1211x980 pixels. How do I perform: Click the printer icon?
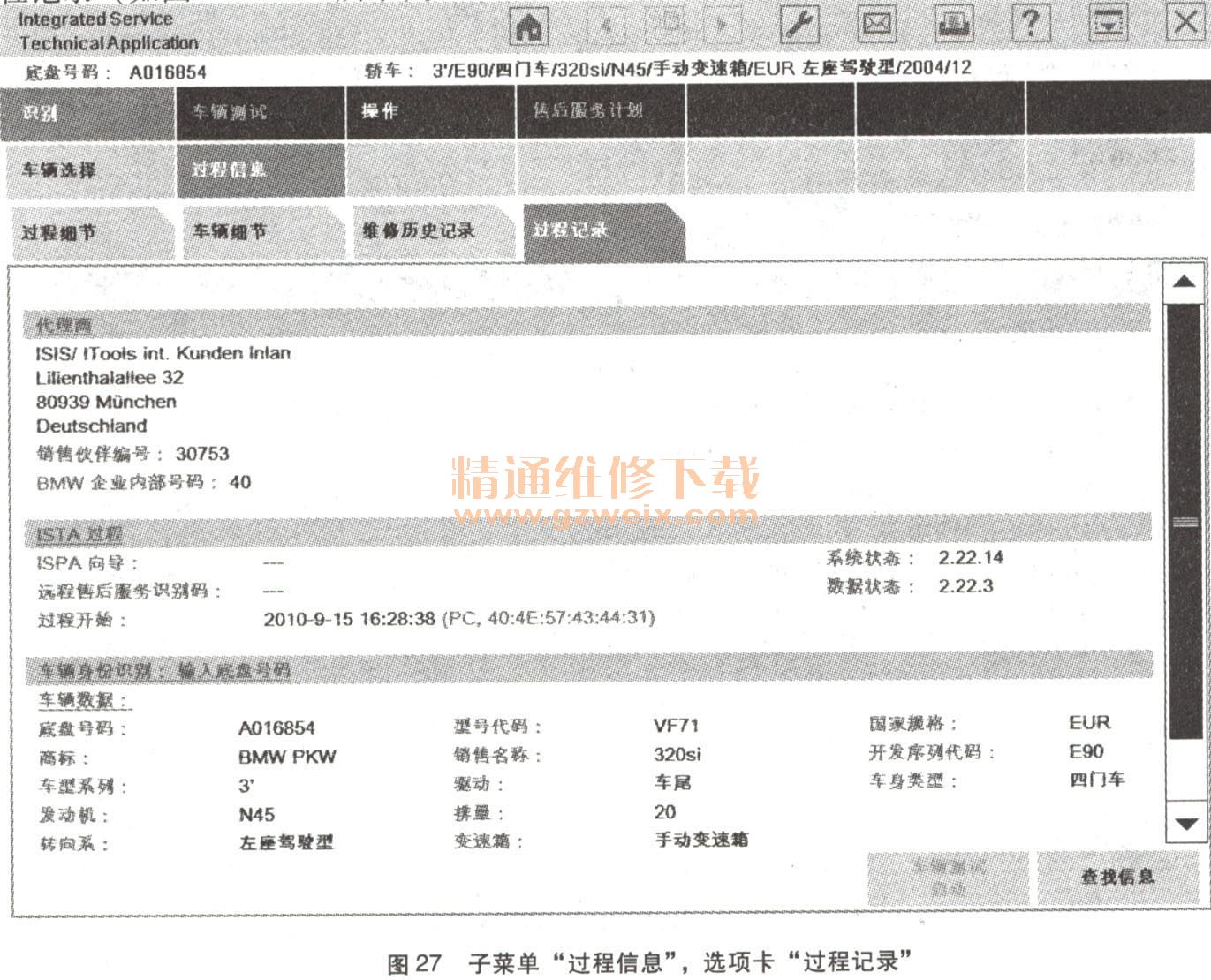click(952, 24)
